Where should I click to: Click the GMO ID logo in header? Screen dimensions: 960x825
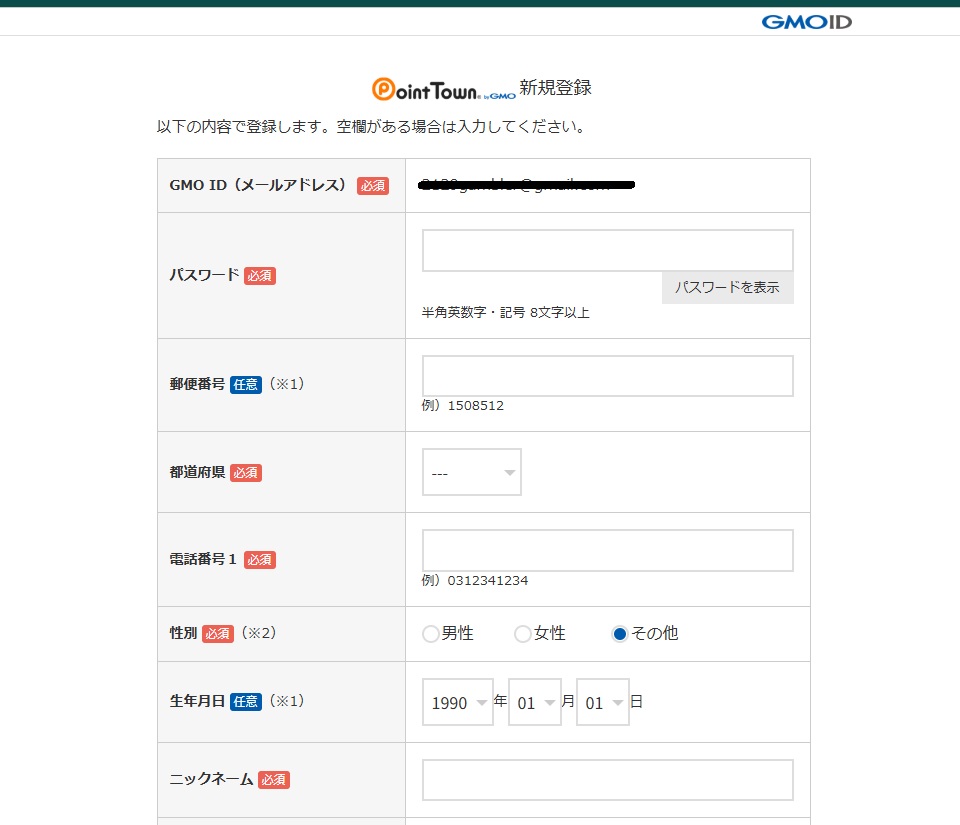[x=806, y=21]
